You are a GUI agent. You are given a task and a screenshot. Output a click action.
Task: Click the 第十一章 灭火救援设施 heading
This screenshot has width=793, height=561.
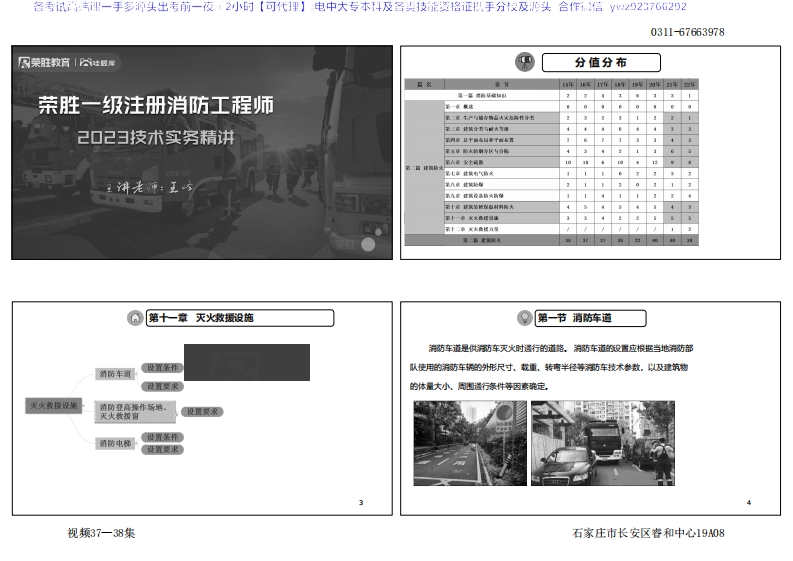tap(201, 318)
